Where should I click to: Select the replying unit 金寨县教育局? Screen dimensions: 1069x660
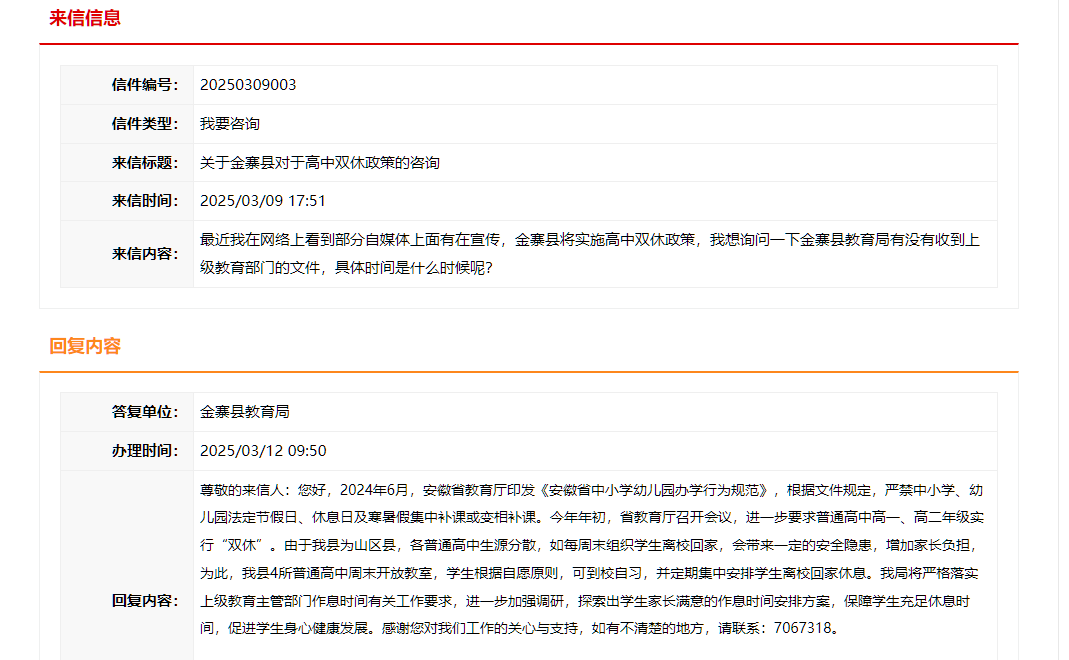[245, 412]
